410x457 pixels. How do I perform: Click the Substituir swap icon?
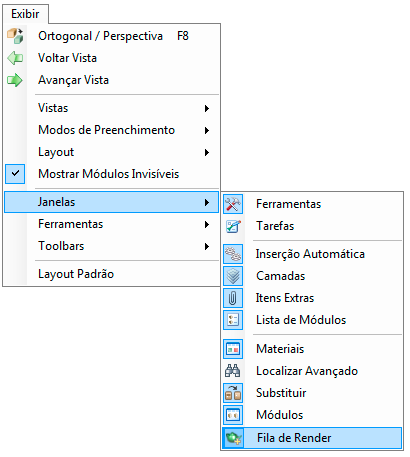pyautogui.click(x=233, y=393)
